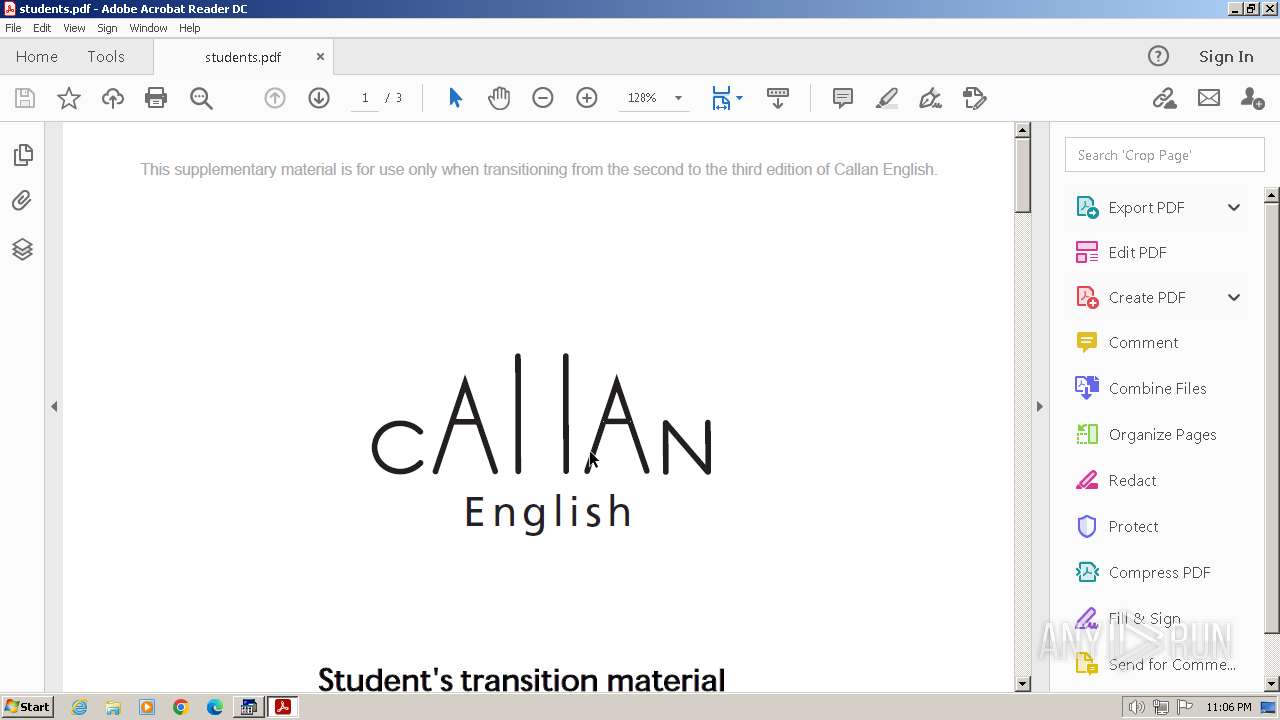
Task: Open the Find text magnifier tool
Action: pyautogui.click(x=201, y=98)
